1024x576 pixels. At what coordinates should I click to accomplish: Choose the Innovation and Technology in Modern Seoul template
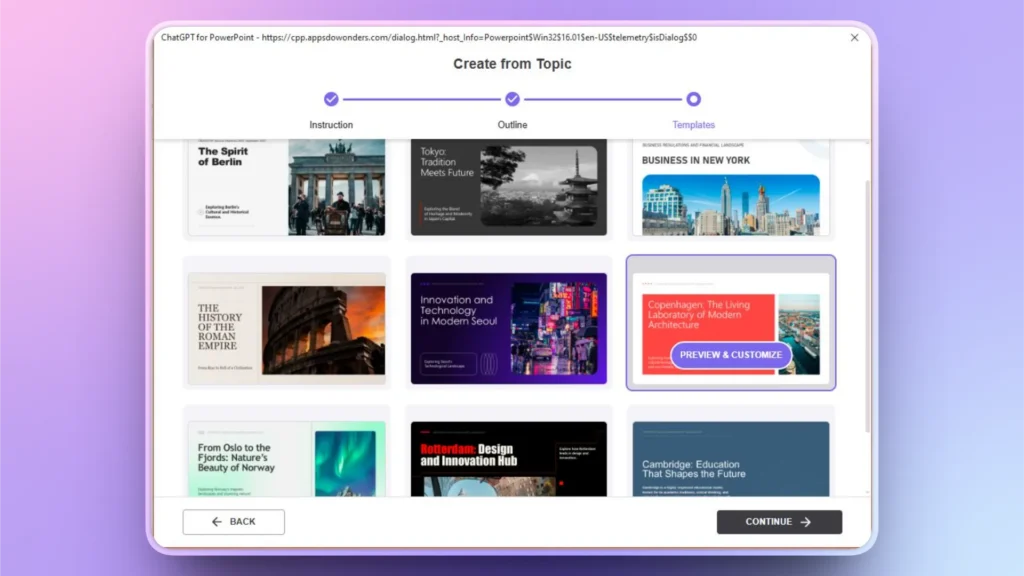[x=508, y=323]
